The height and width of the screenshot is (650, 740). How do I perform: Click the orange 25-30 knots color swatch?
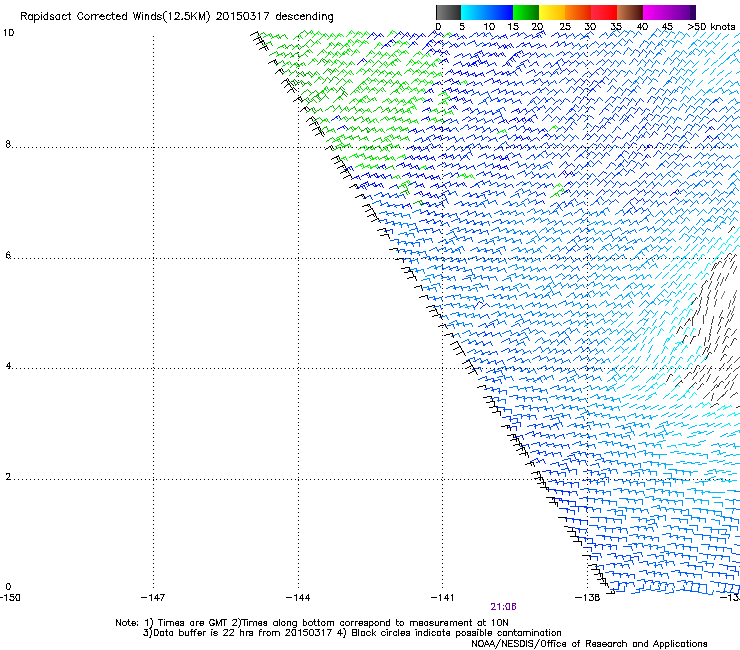tap(578, 12)
